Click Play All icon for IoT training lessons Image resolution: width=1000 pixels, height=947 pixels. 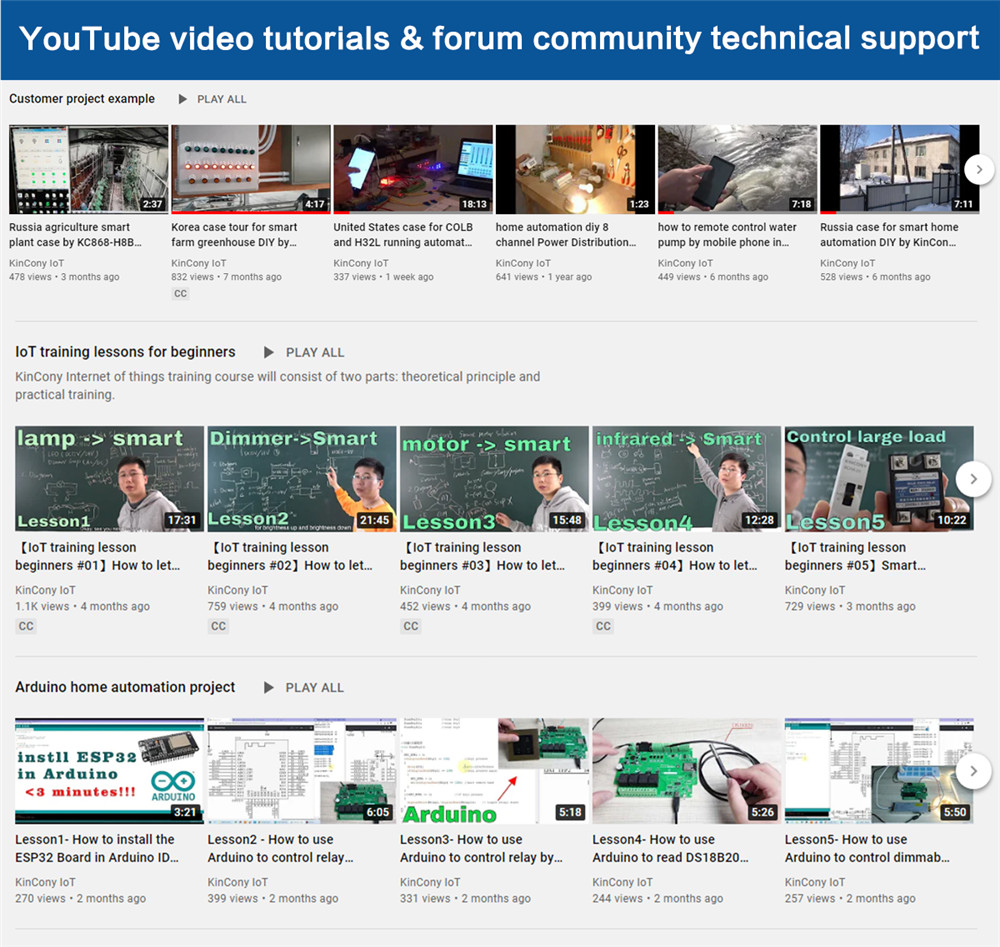269,352
